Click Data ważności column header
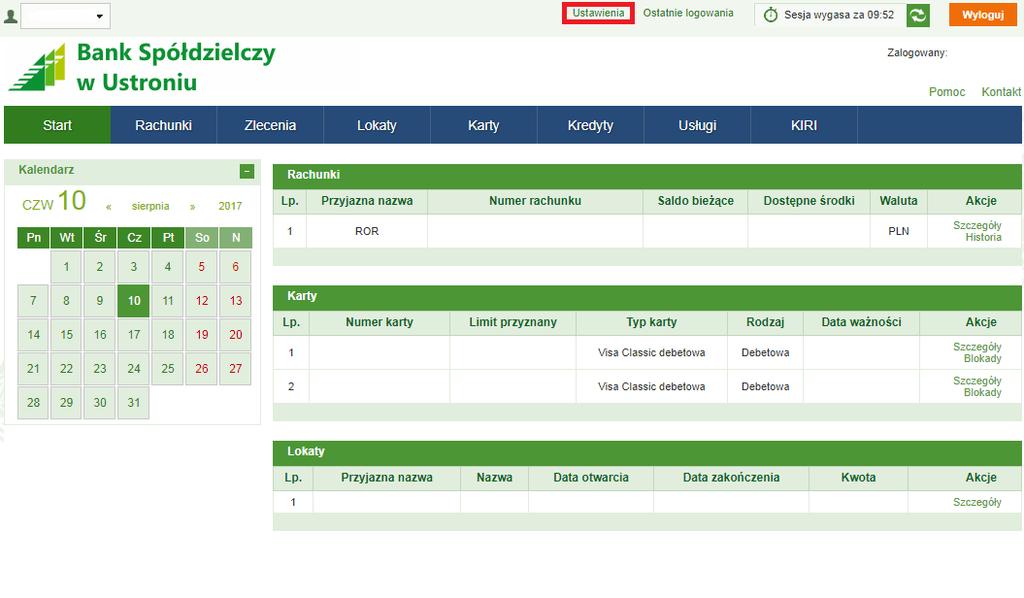The width and height of the screenshot is (1024, 598). pyautogui.click(x=861, y=322)
